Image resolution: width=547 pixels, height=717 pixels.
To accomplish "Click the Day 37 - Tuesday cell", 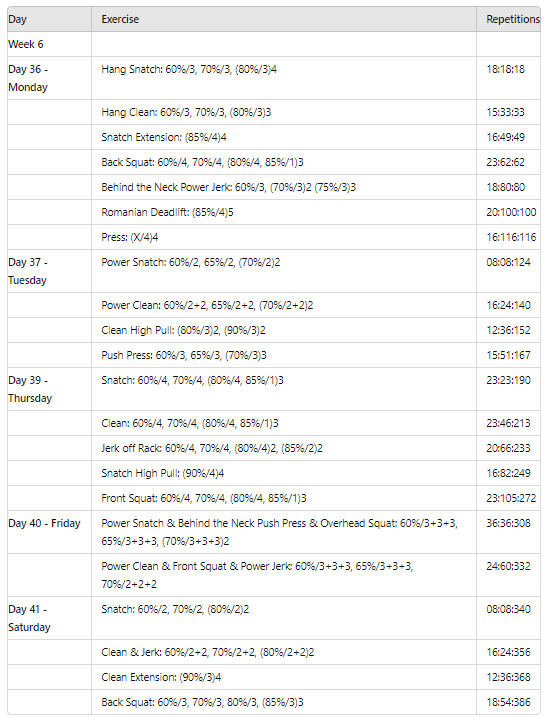I will point(49,271).
